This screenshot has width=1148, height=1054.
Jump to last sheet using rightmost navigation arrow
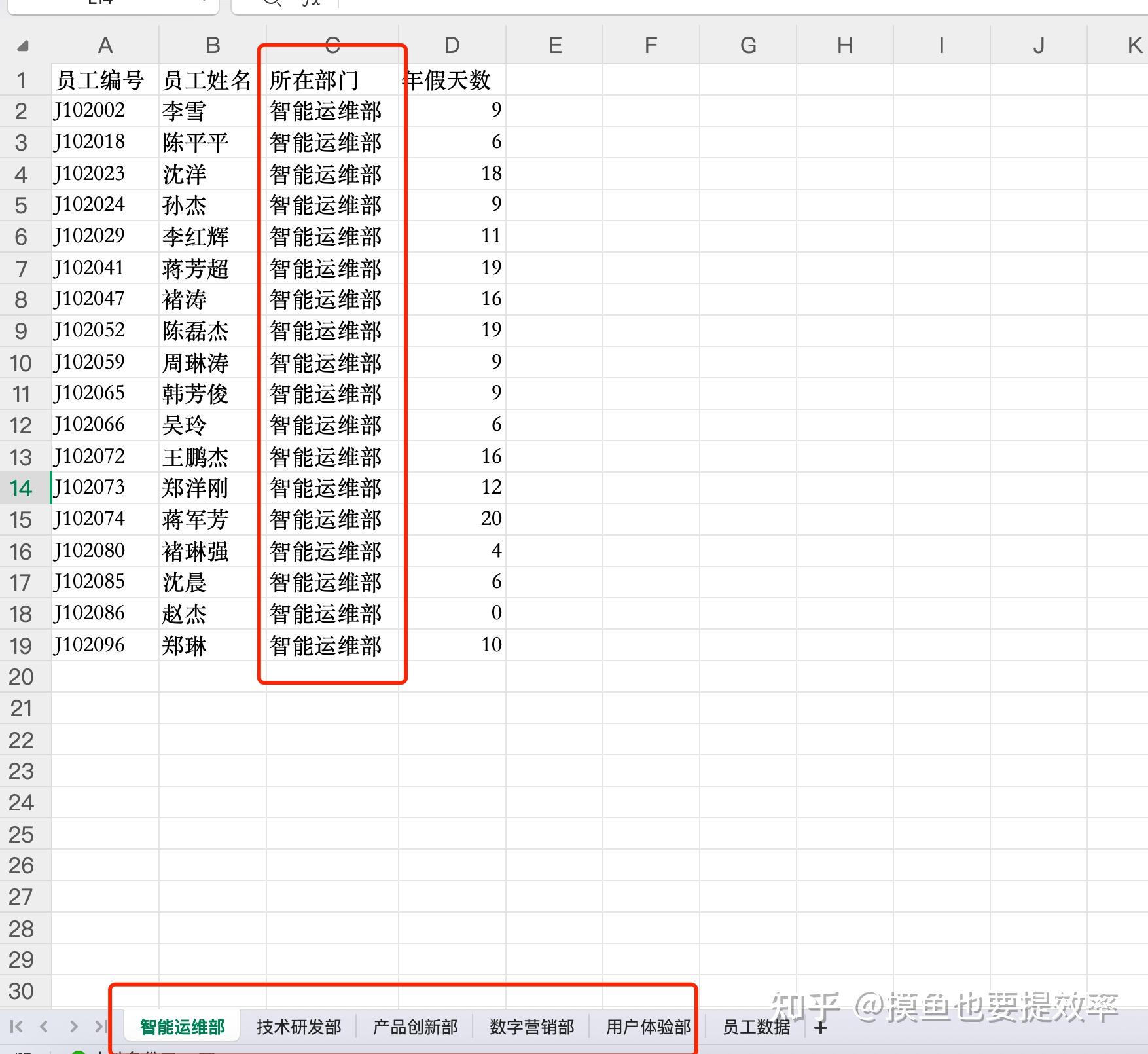click(101, 1027)
